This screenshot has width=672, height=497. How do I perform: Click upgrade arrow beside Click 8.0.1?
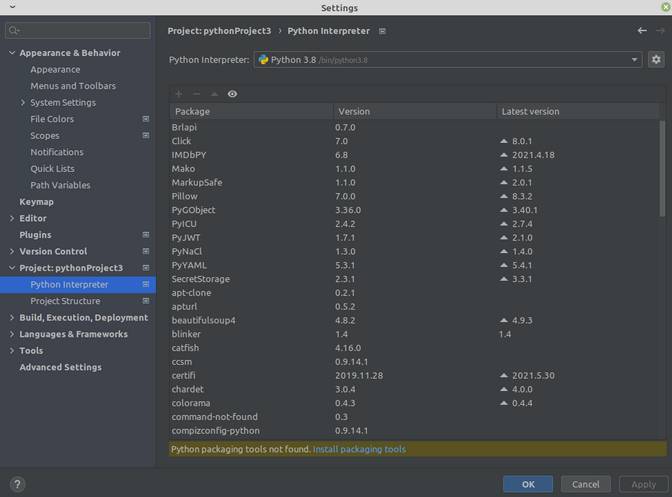point(504,141)
